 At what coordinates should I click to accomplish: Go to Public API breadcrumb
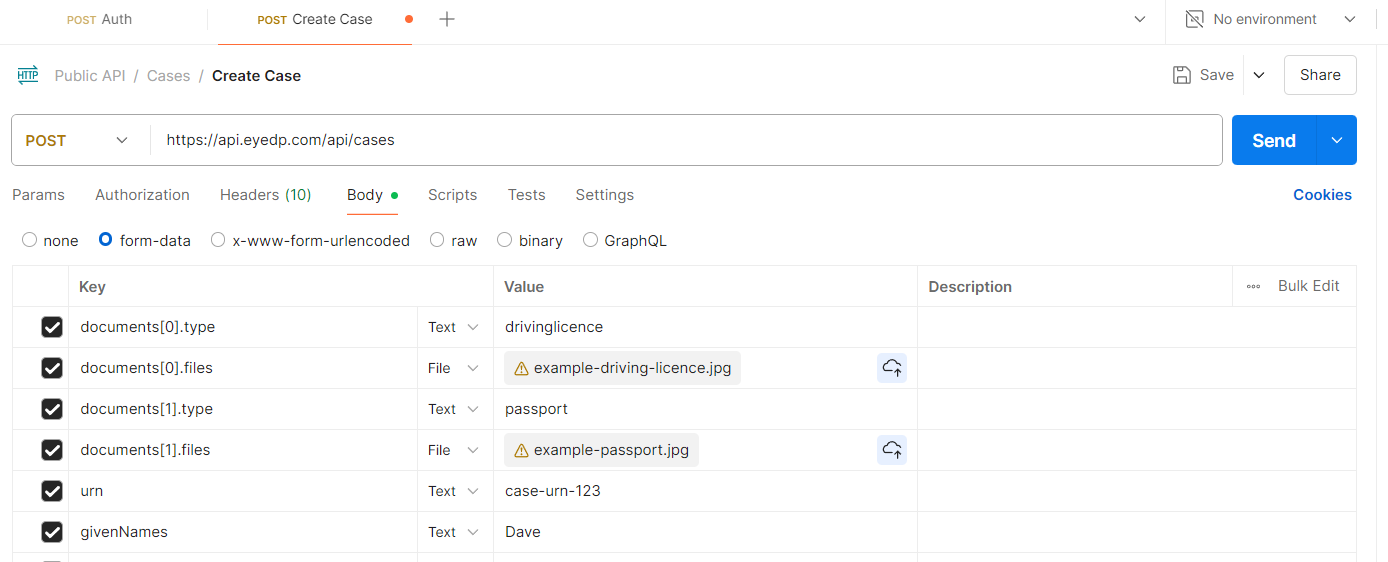[x=90, y=76]
